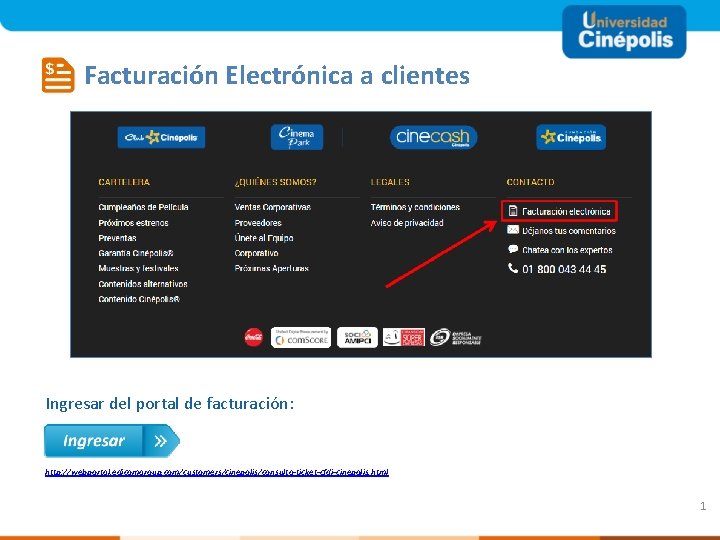Open the Club Cinépolis logo badge
Viewport: 720px width, 540px height.
[x=161, y=137]
